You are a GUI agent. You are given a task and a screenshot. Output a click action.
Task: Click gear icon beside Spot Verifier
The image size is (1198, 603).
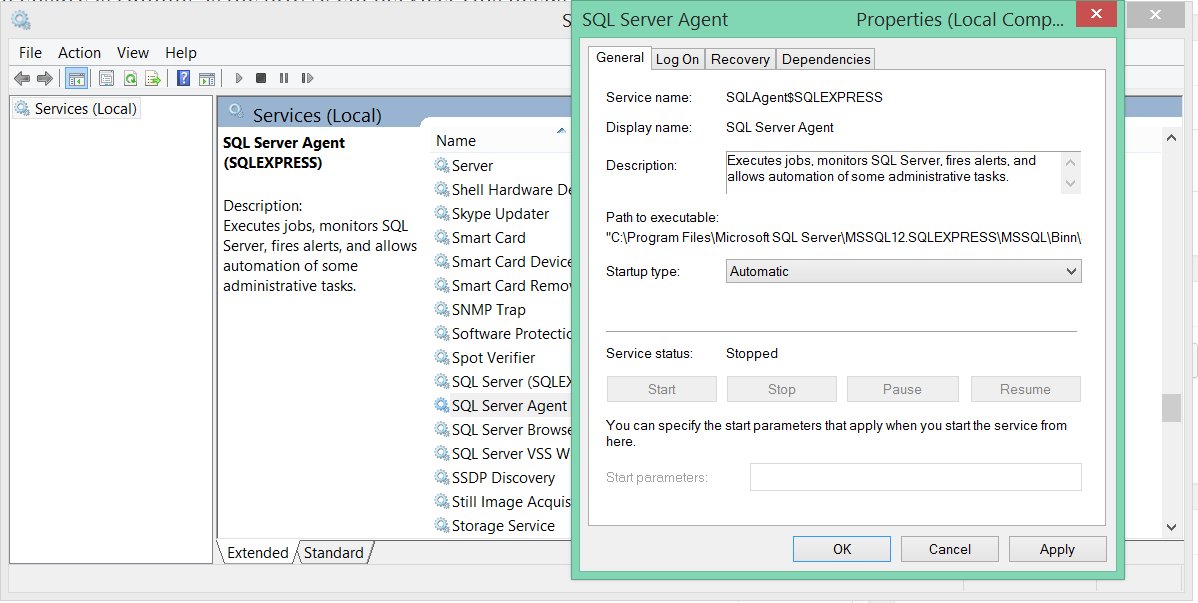(442, 357)
